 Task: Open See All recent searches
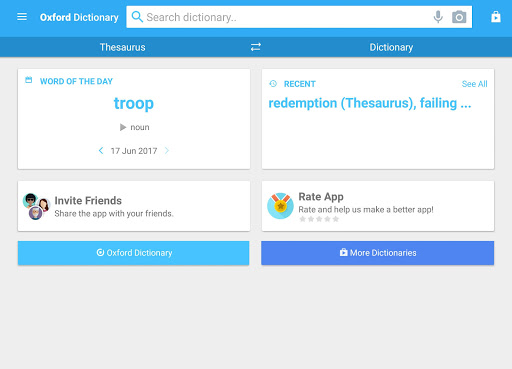click(x=474, y=84)
